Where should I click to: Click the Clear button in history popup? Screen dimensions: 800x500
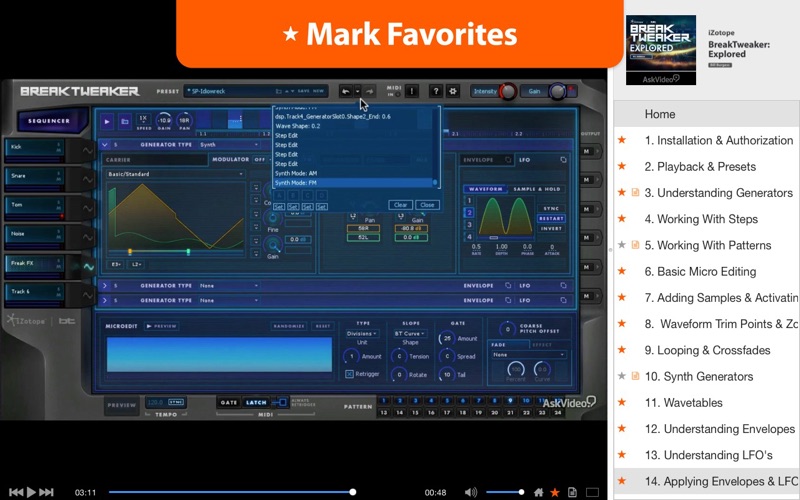[401, 205]
